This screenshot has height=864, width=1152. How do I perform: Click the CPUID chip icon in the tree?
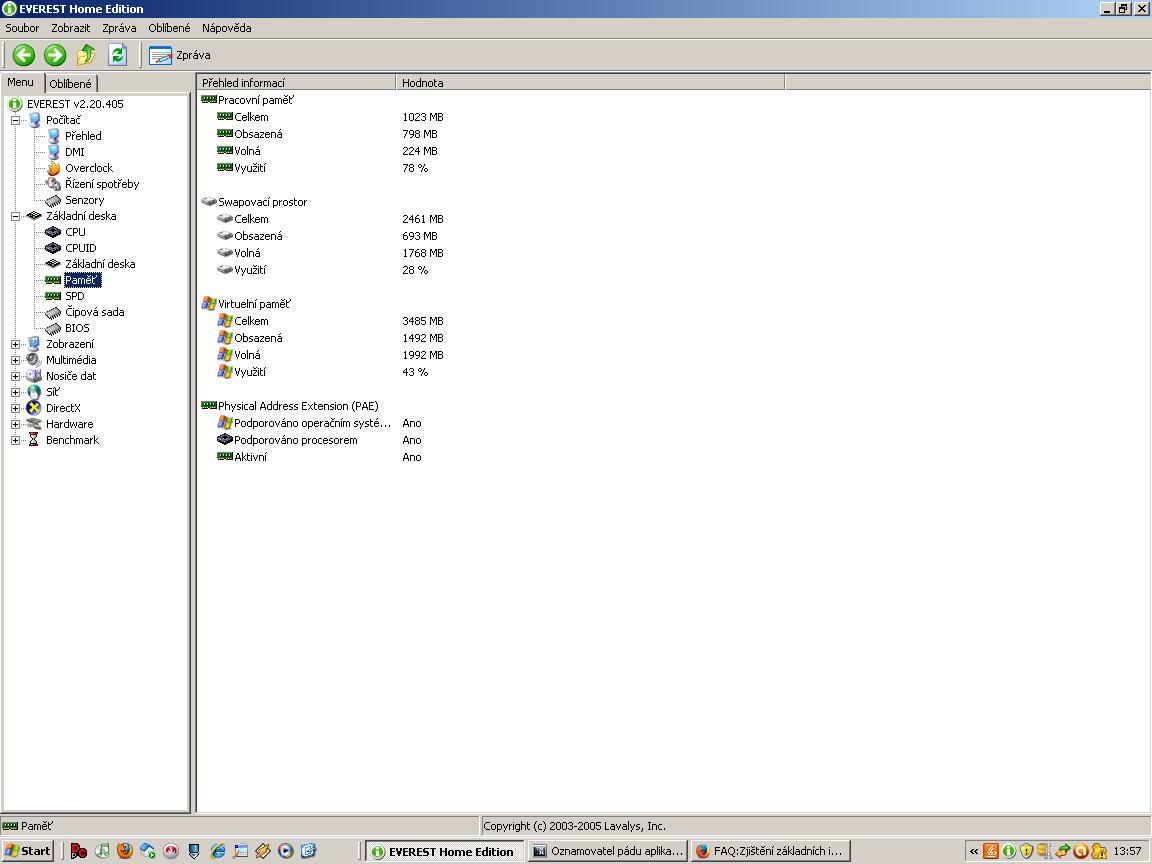53,248
